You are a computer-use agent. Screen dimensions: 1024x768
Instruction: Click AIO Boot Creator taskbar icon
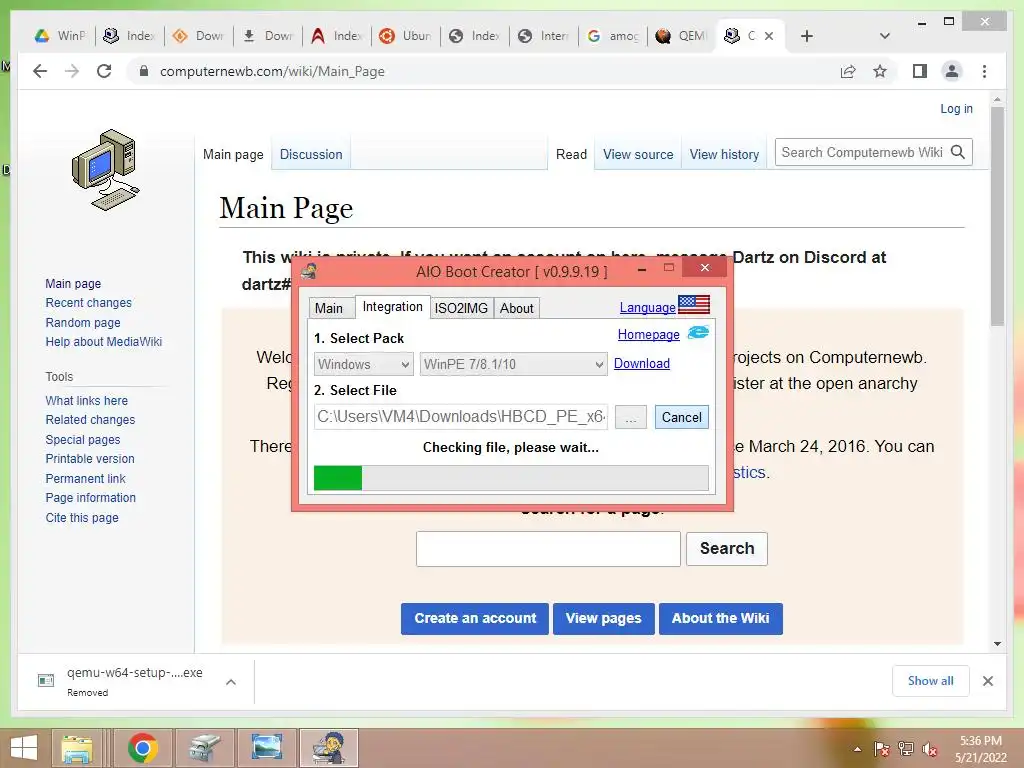pos(328,748)
